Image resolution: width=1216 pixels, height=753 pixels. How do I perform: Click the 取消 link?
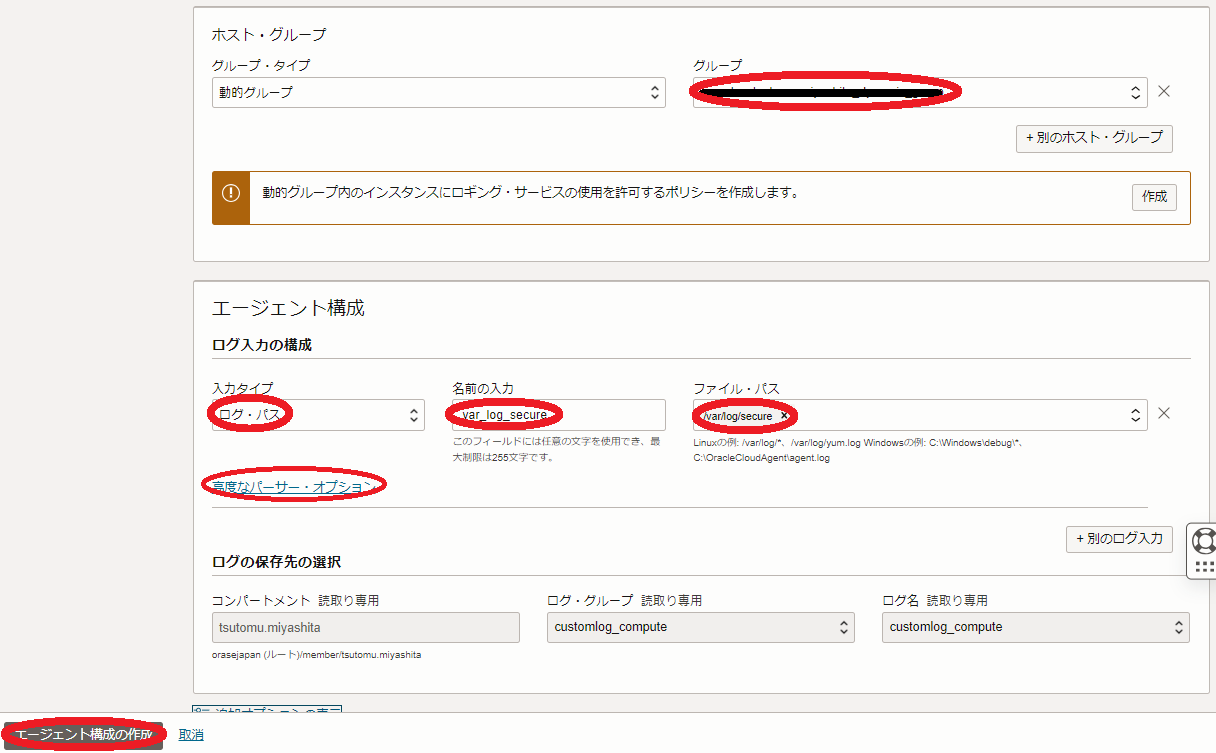191,735
